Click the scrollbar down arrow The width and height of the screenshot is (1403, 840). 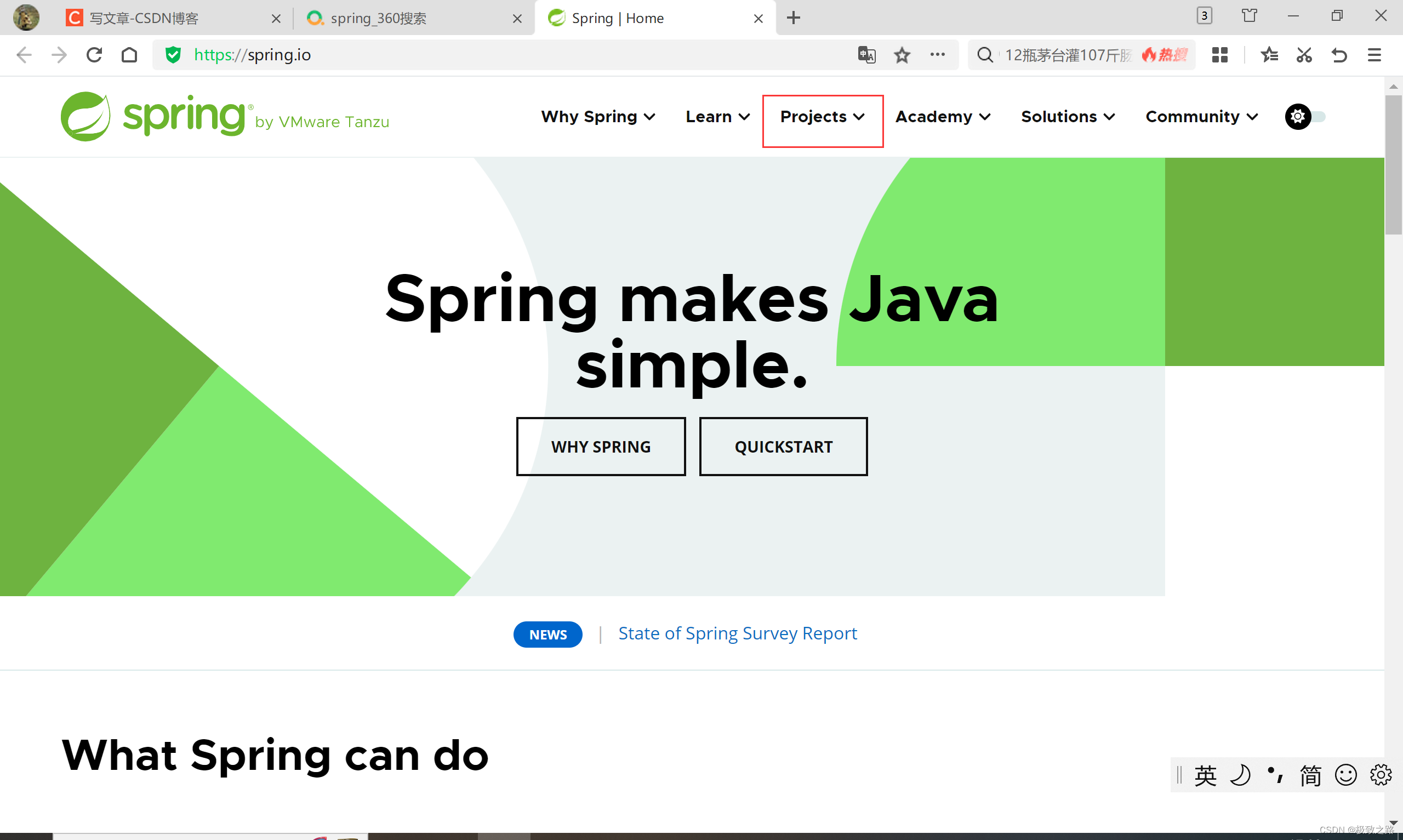pos(1393,822)
